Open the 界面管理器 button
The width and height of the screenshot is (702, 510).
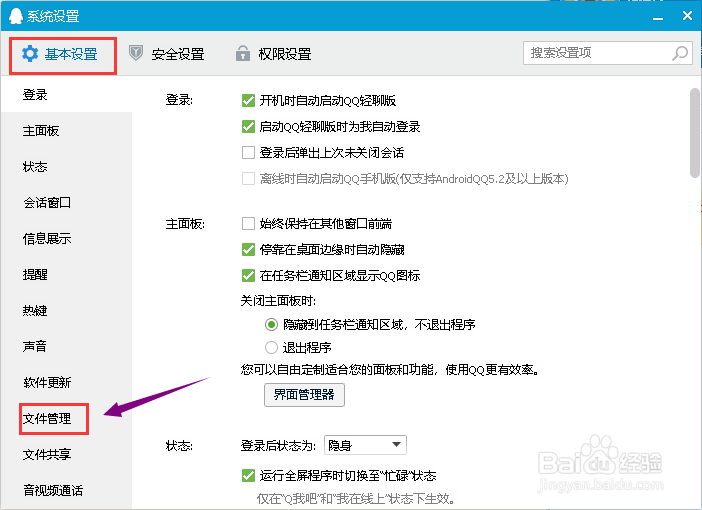tap(304, 394)
